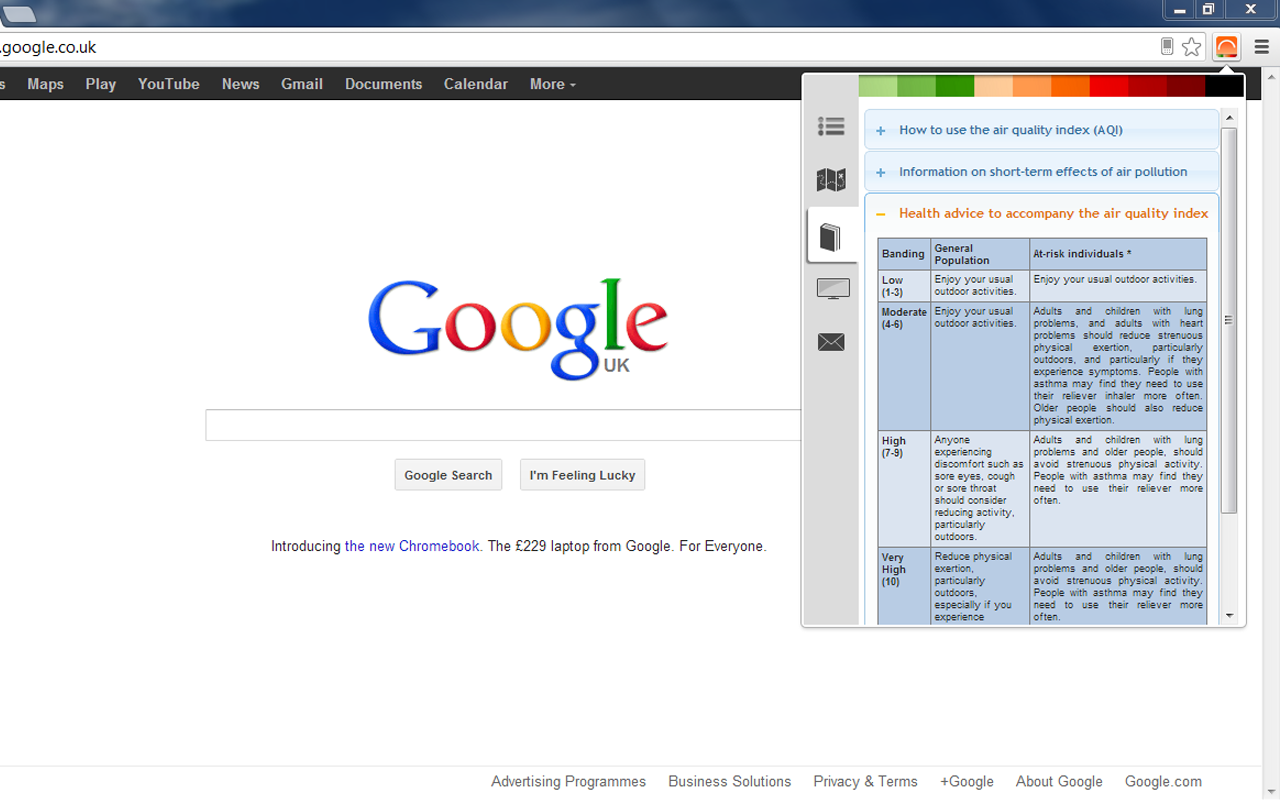Click the bright red AQI band swatch
The image size is (1280, 800).
click(1109, 86)
